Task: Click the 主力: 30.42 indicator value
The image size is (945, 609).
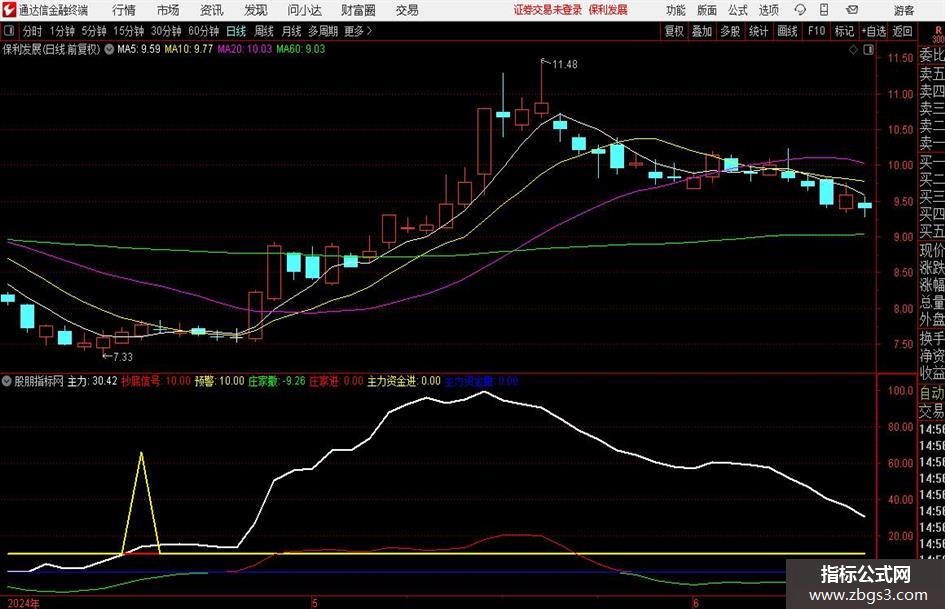Action: tap(92, 381)
